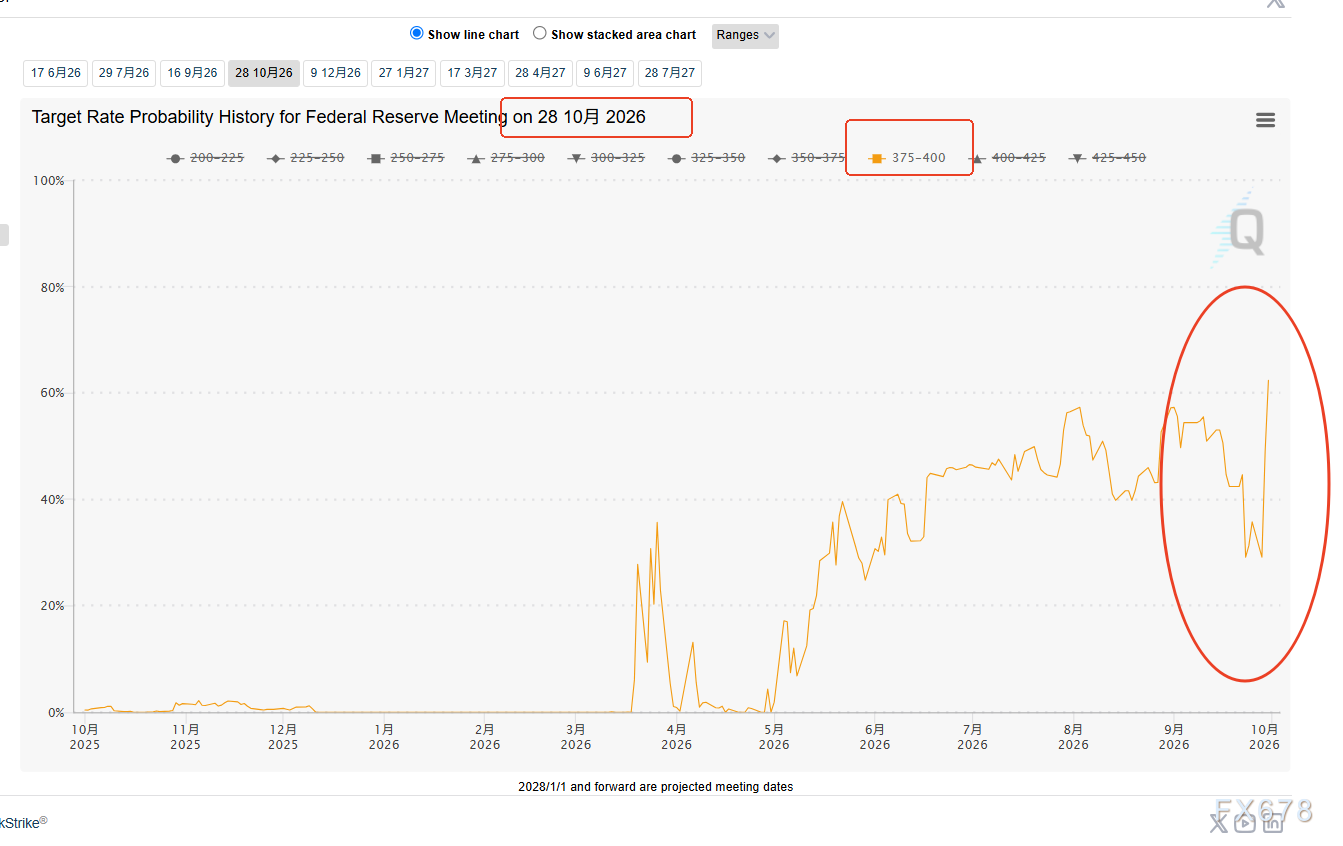Click the 100% y-axis label
Viewport: 1343px width, 846px height.
pos(48,181)
